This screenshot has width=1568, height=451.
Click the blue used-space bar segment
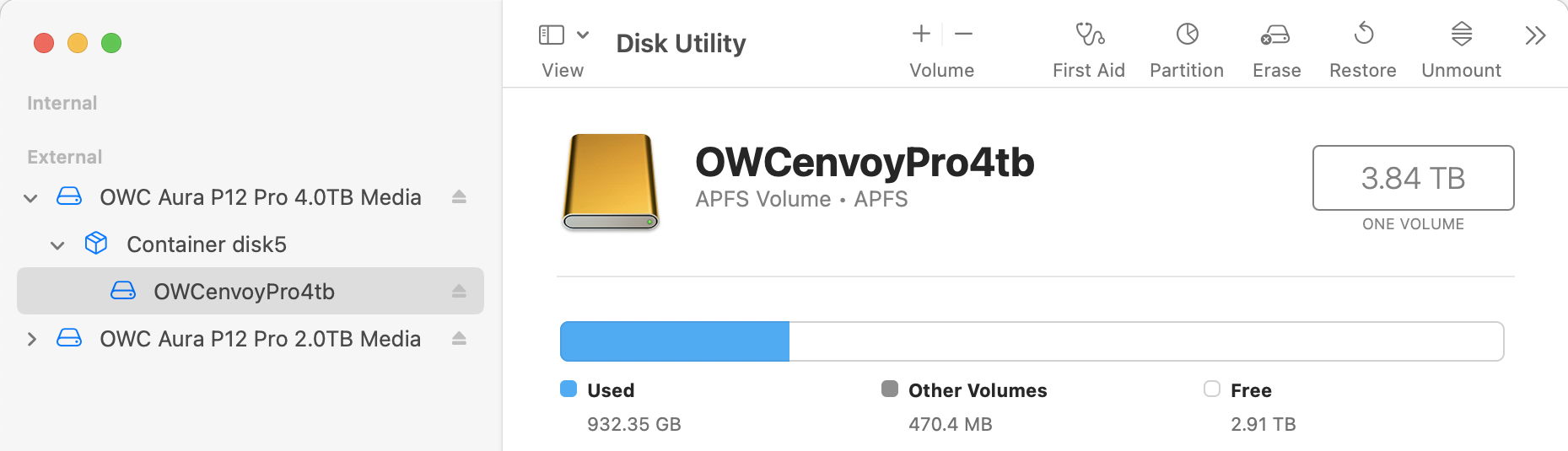tap(675, 341)
